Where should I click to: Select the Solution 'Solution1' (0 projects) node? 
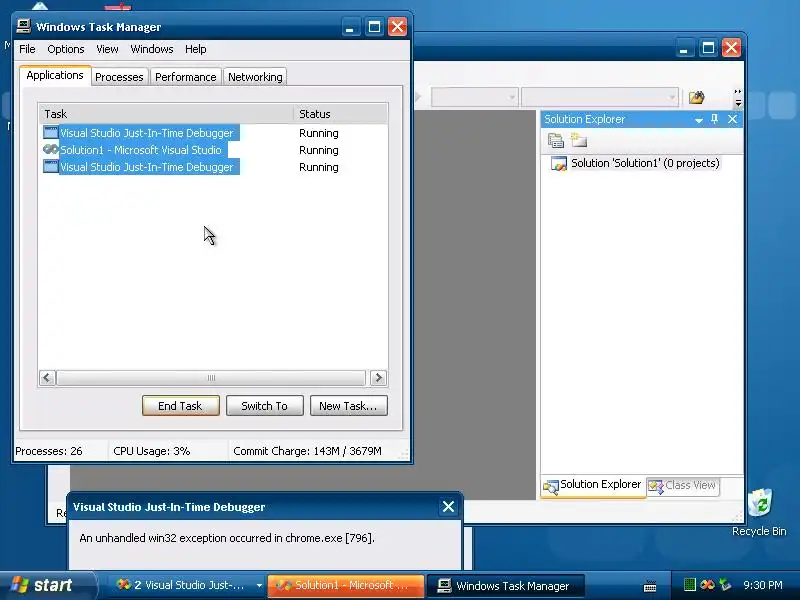(x=645, y=163)
